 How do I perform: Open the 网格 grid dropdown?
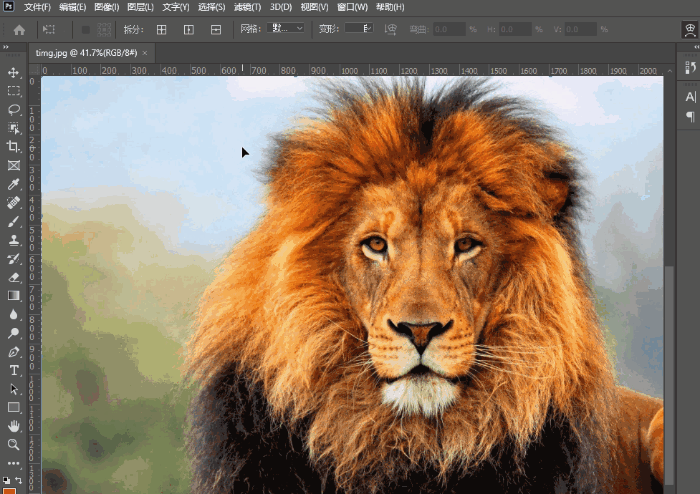(x=286, y=29)
